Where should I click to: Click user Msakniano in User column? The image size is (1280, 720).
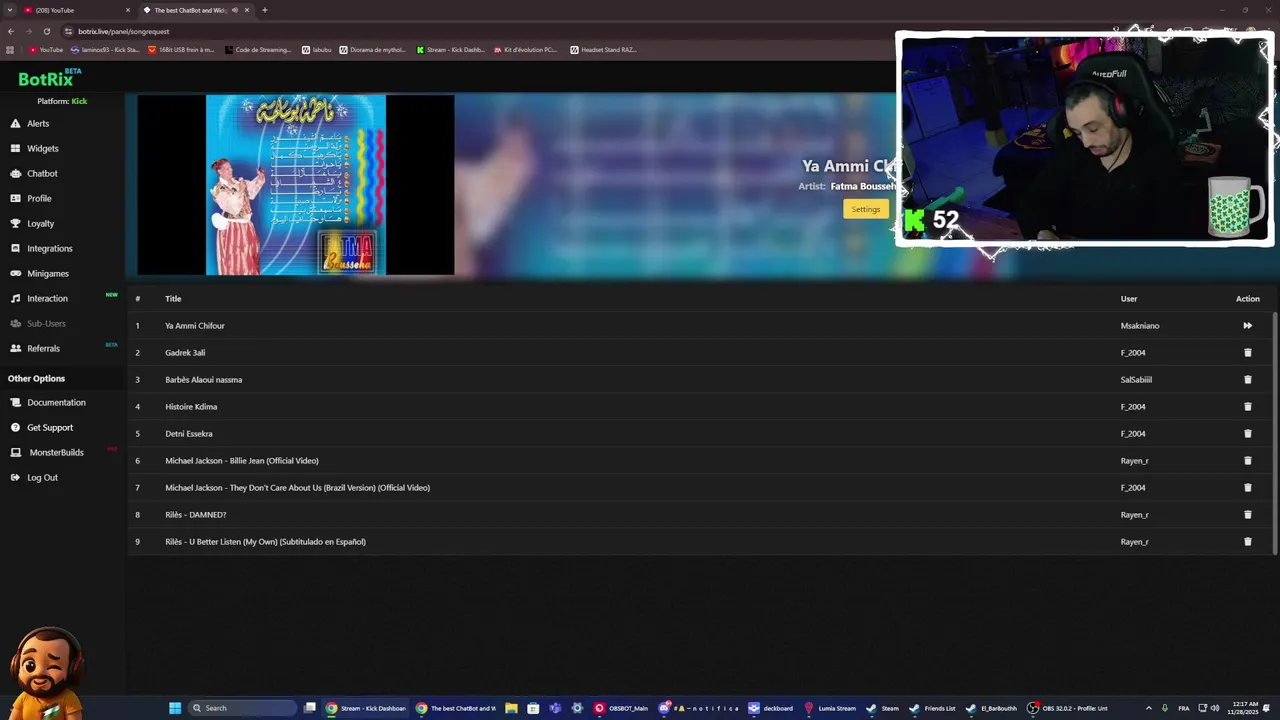1139,326
